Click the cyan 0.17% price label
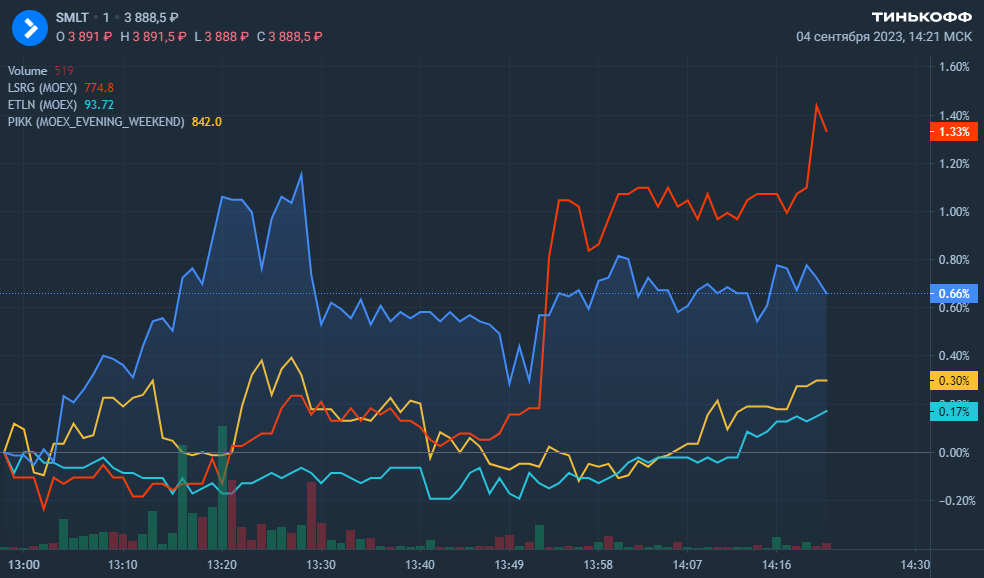The image size is (984, 578). click(955, 411)
